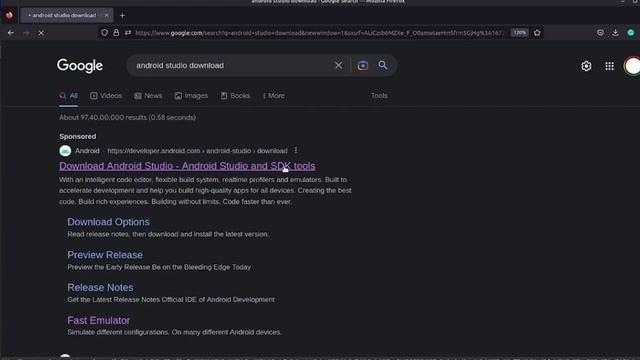Open the tracking protection shield icon

pyautogui.click(x=104, y=33)
